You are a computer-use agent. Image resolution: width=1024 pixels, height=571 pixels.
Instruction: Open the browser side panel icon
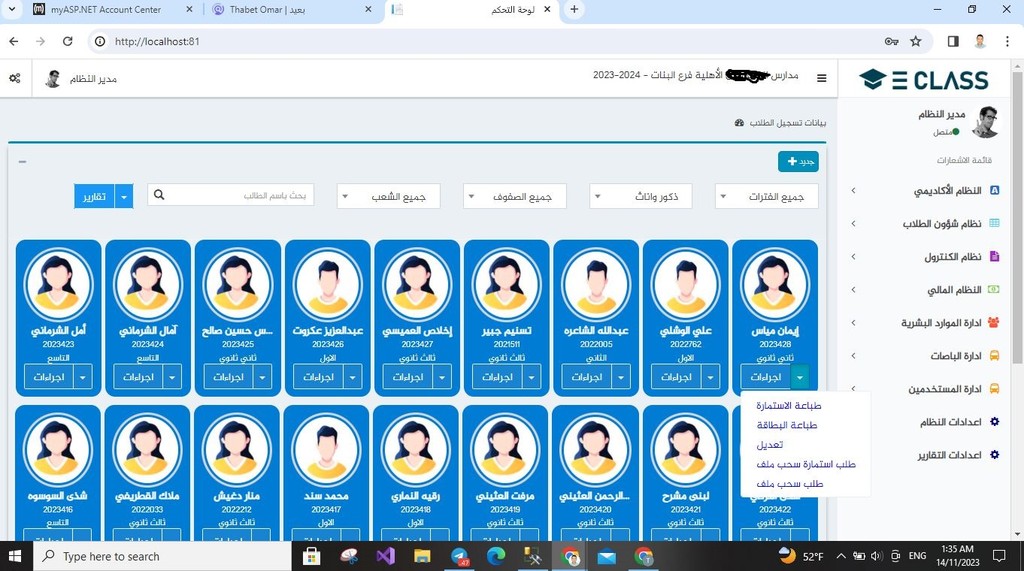coord(953,41)
